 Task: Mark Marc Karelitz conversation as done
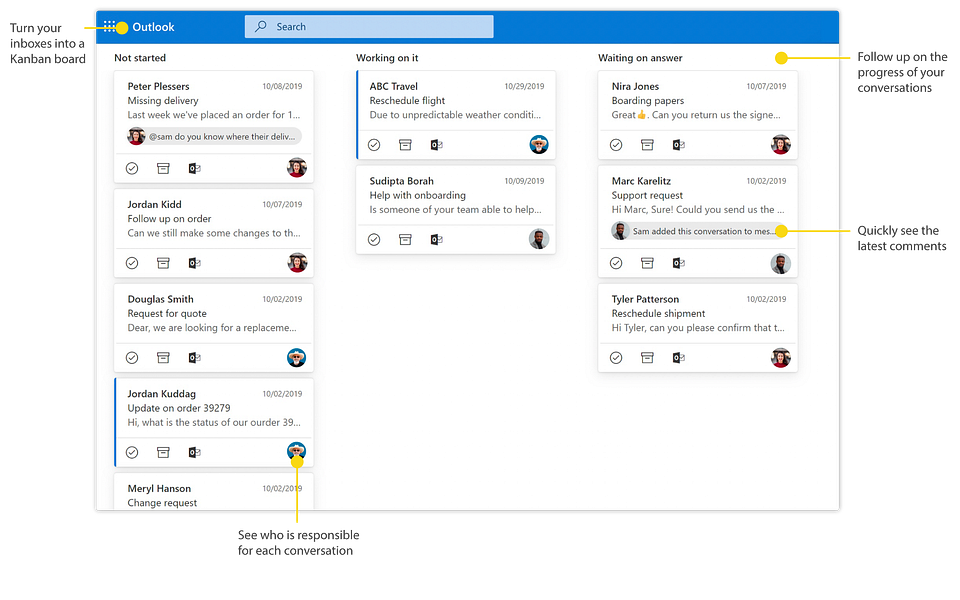point(616,263)
